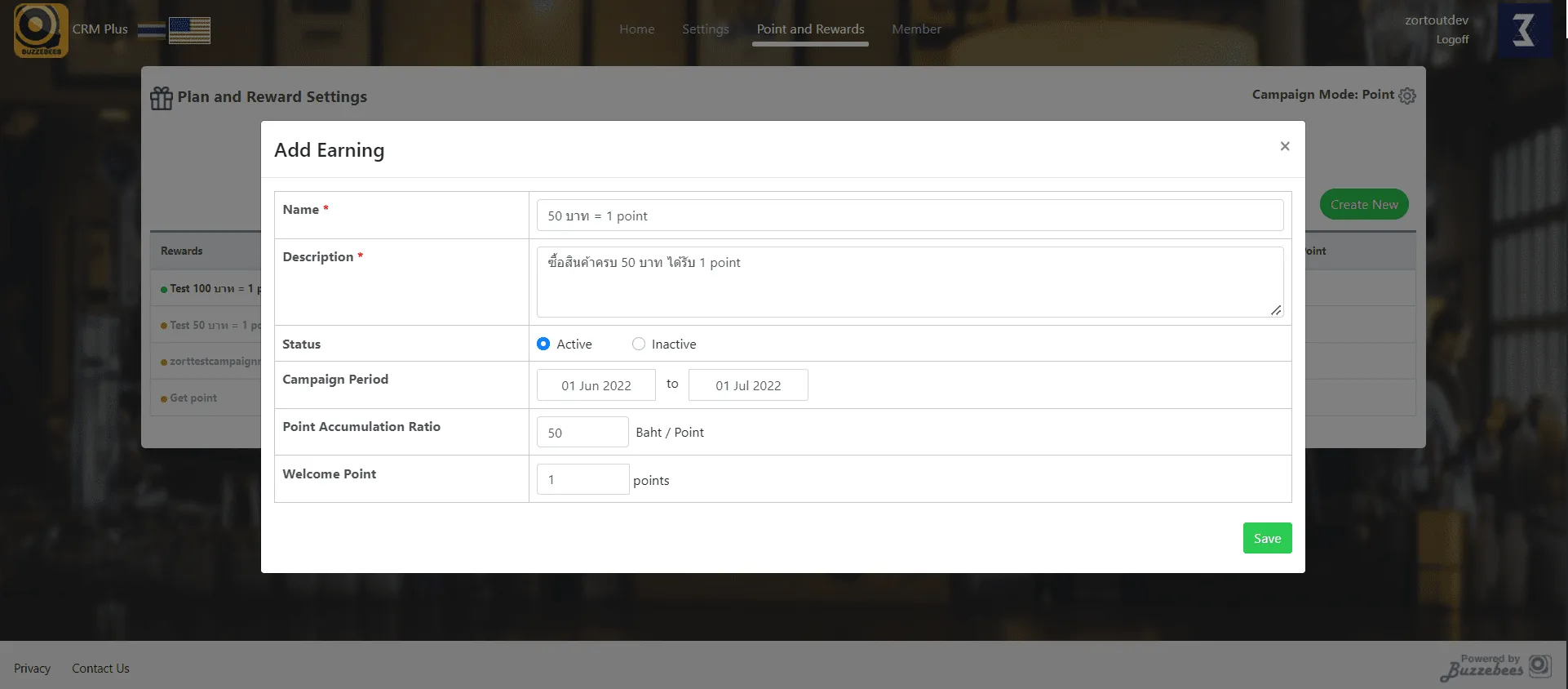The image size is (1568, 689).
Task: Click the Name input field
Action: coord(910,216)
